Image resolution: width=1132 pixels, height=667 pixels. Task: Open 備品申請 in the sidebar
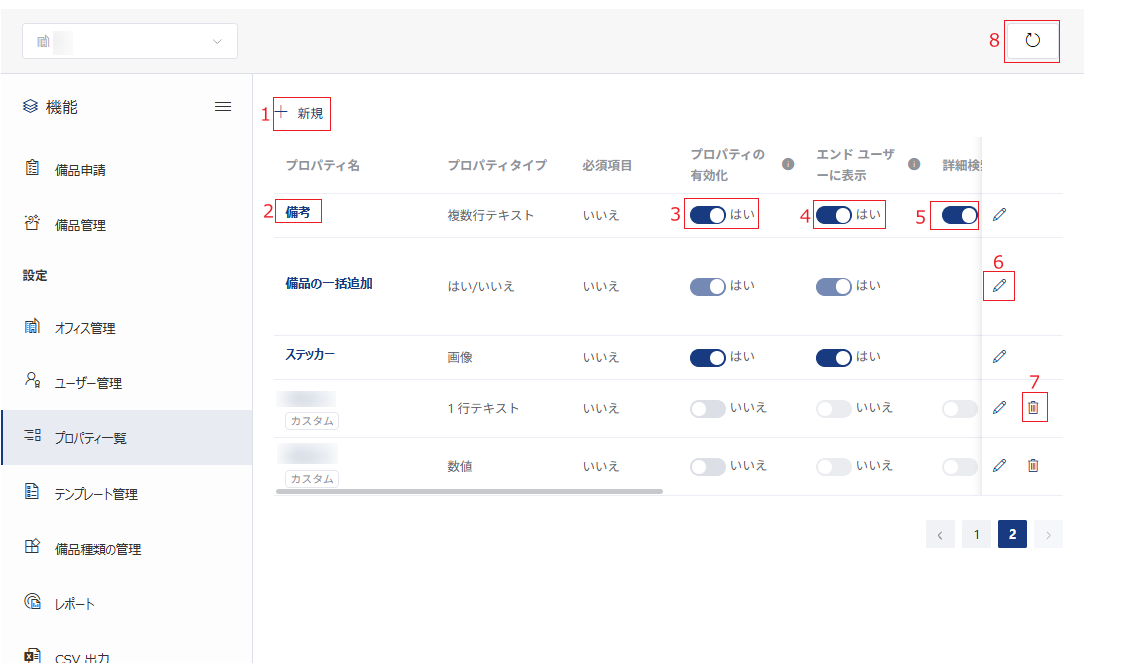click(x=80, y=170)
